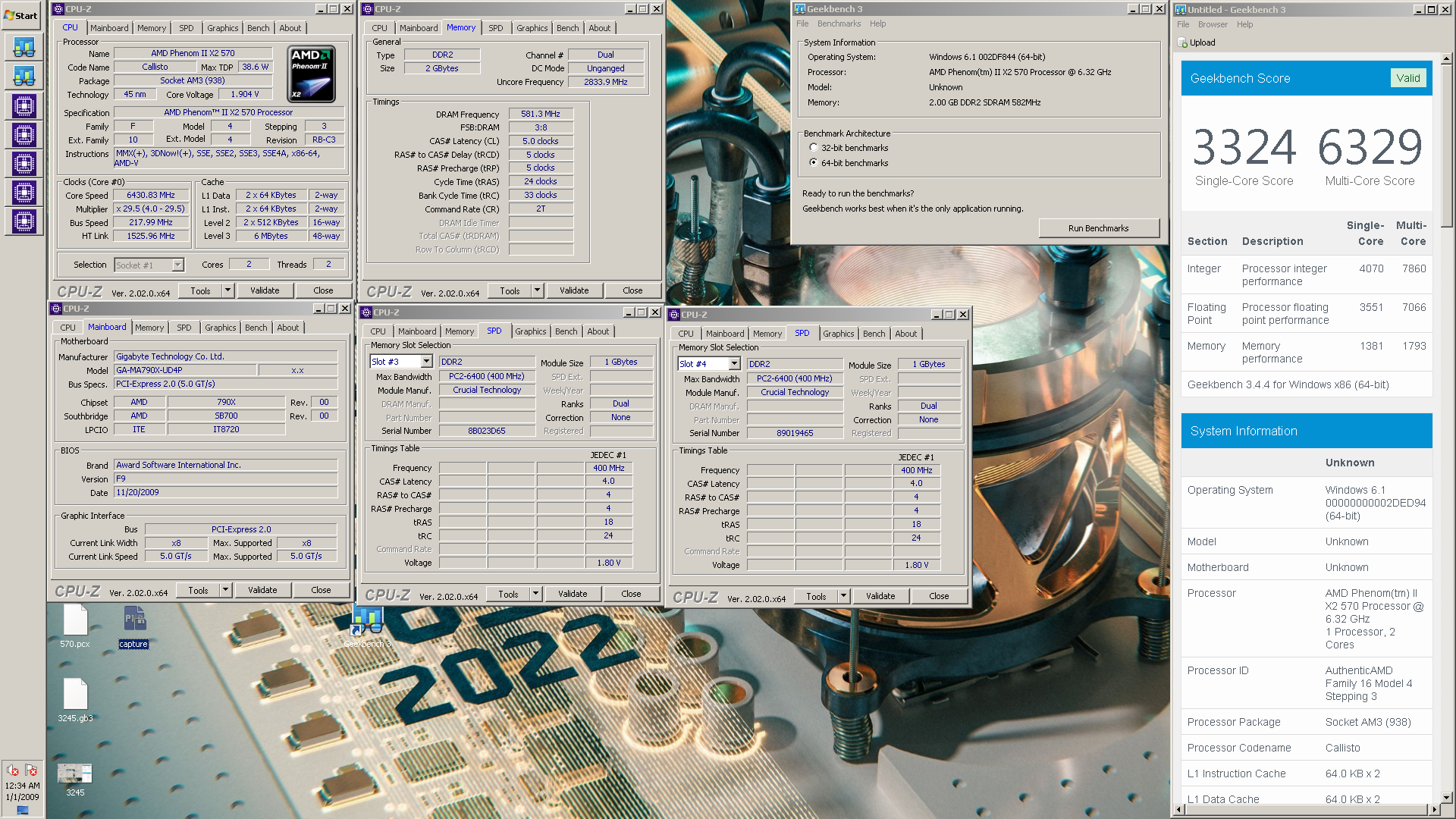1456x819 pixels.
Task: Click Tools button in CPU-Z Slot #3 window
Action: coord(508,594)
